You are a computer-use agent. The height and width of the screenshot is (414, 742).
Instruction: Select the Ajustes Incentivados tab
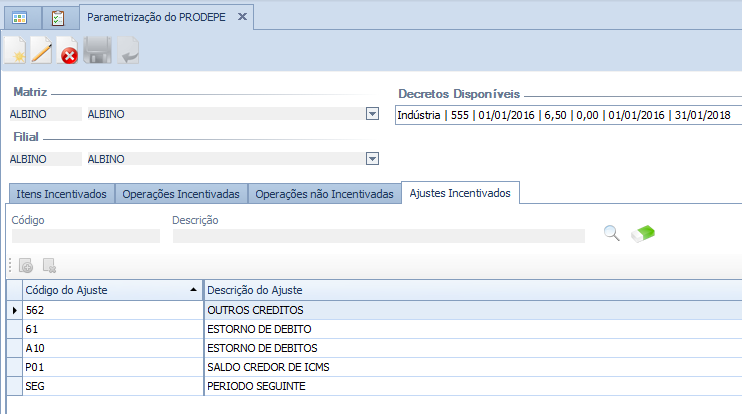(460, 193)
